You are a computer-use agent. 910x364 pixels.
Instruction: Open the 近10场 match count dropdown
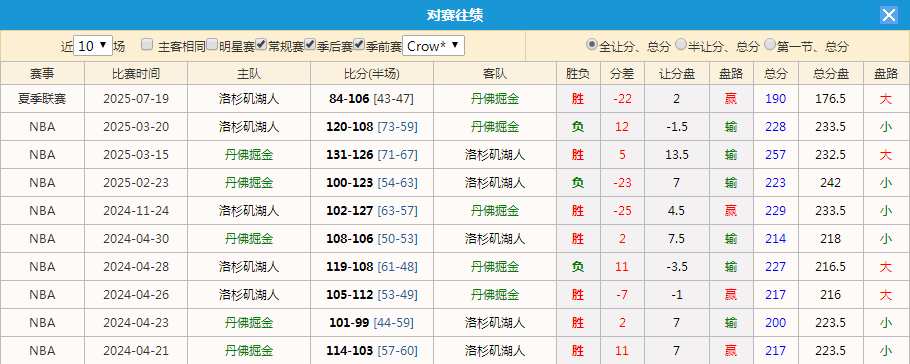93,46
